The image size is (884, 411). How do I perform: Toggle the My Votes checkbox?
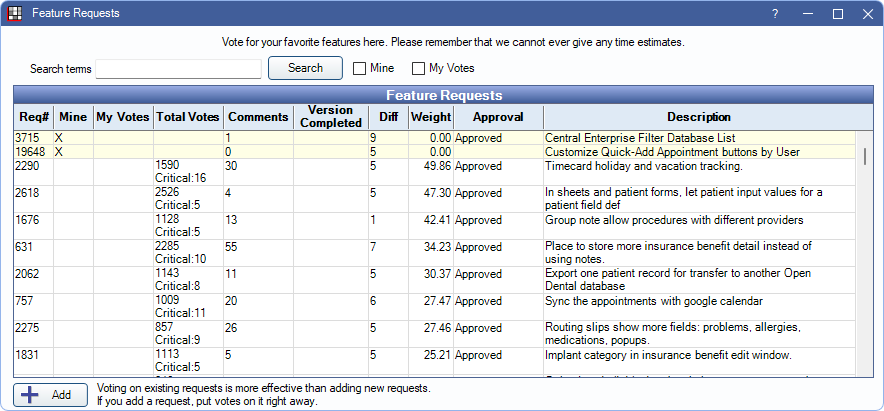[x=419, y=69]
